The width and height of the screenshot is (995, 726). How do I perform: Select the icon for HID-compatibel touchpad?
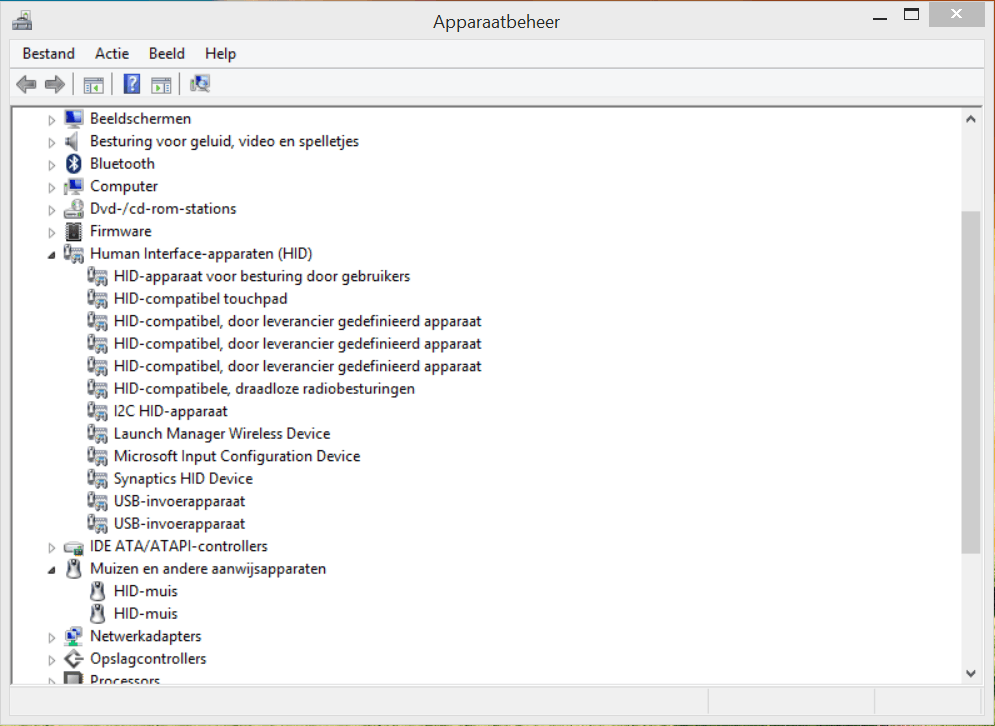[x=98, y=299]
